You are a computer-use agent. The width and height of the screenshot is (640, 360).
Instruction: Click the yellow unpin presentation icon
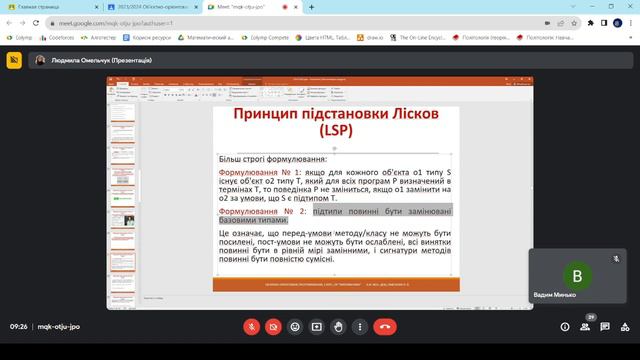click(14, 60)
